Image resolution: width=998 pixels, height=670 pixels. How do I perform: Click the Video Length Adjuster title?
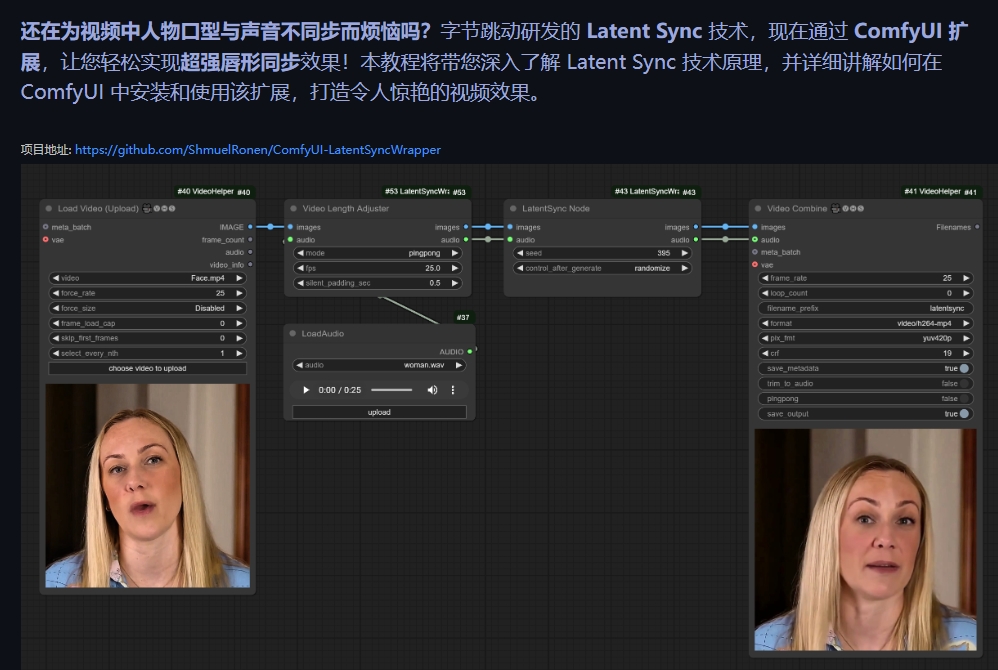click(x=346, y=208)
